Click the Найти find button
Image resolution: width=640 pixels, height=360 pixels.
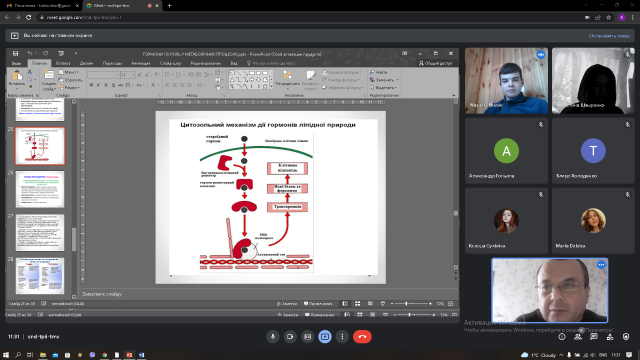click(x=378, y=72)
